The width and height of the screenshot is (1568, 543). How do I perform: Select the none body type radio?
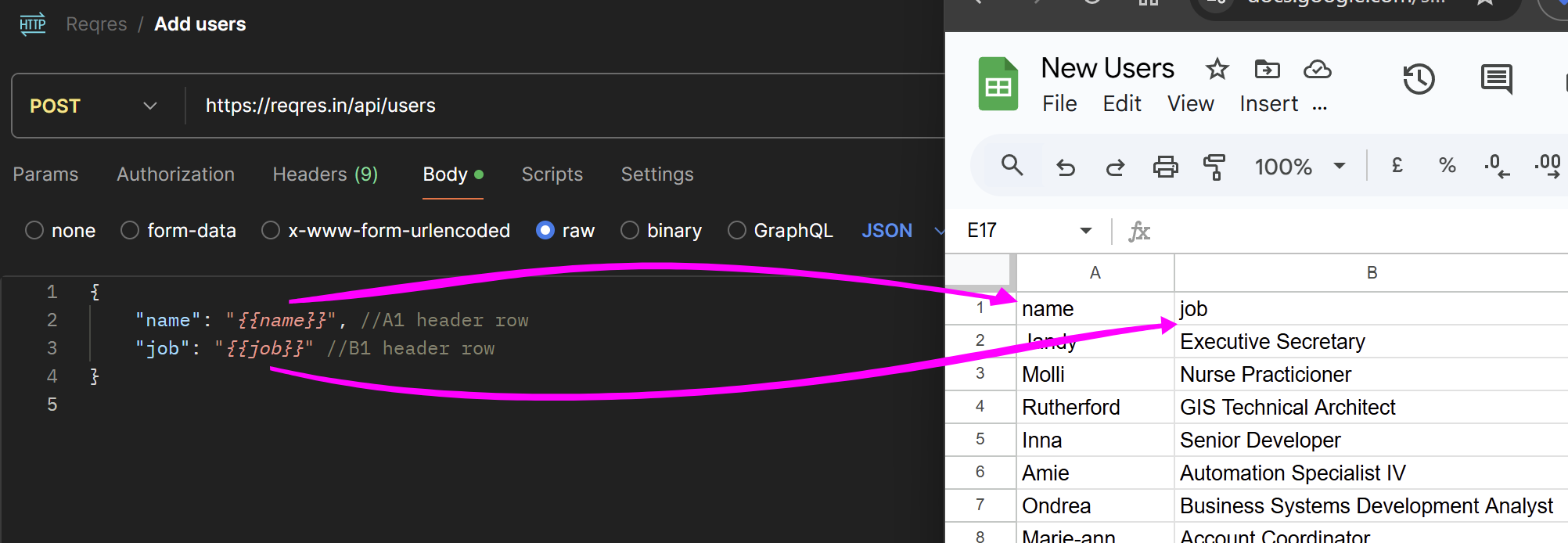coord(34,231)
